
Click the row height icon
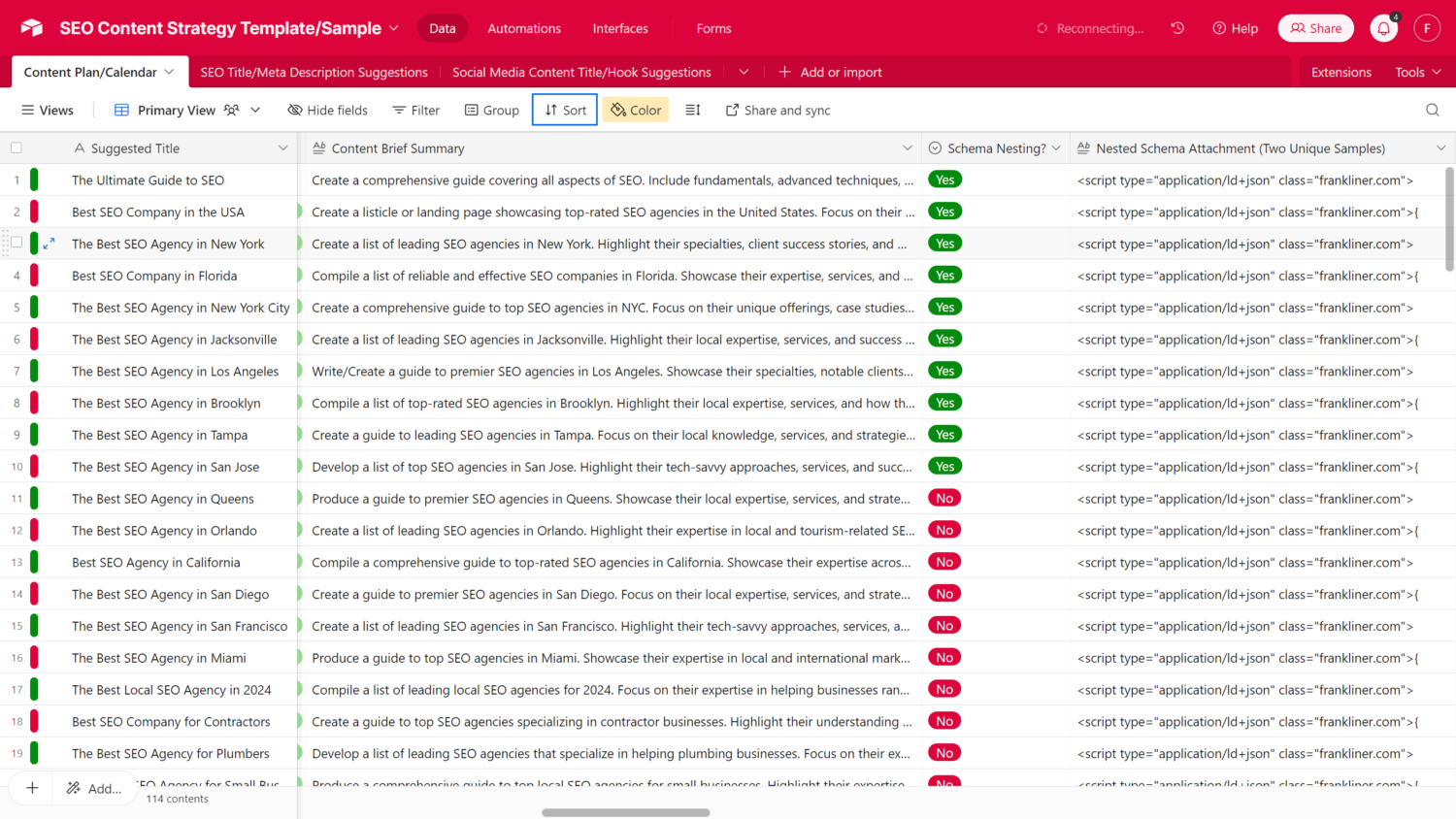click(x=693, y=110)
